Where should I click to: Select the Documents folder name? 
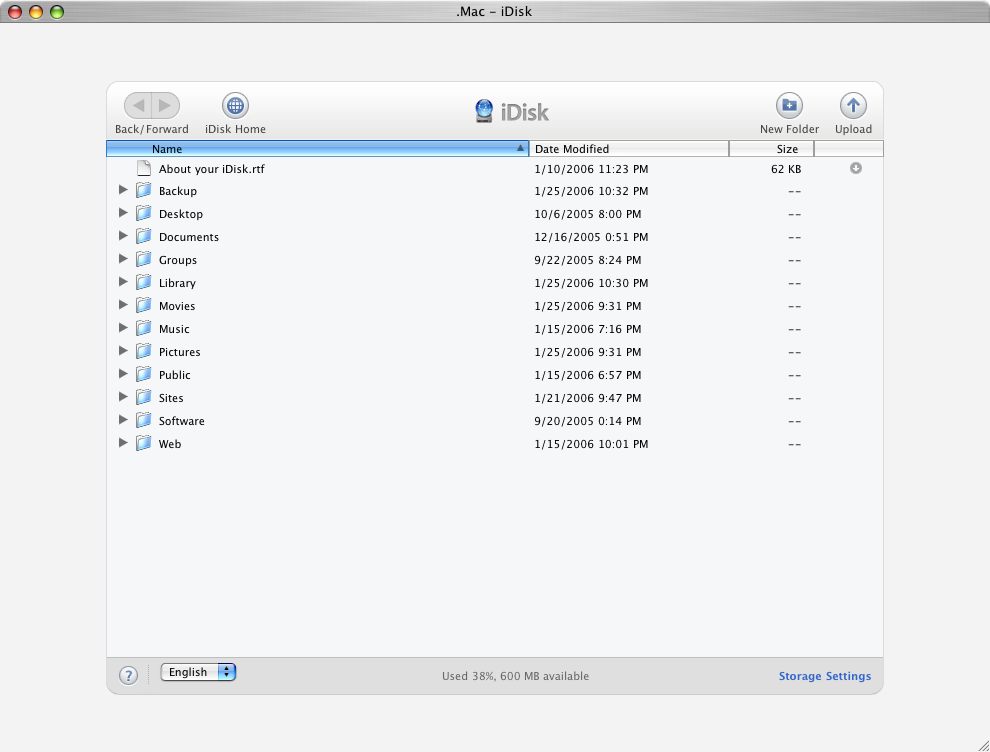(189, 237)
